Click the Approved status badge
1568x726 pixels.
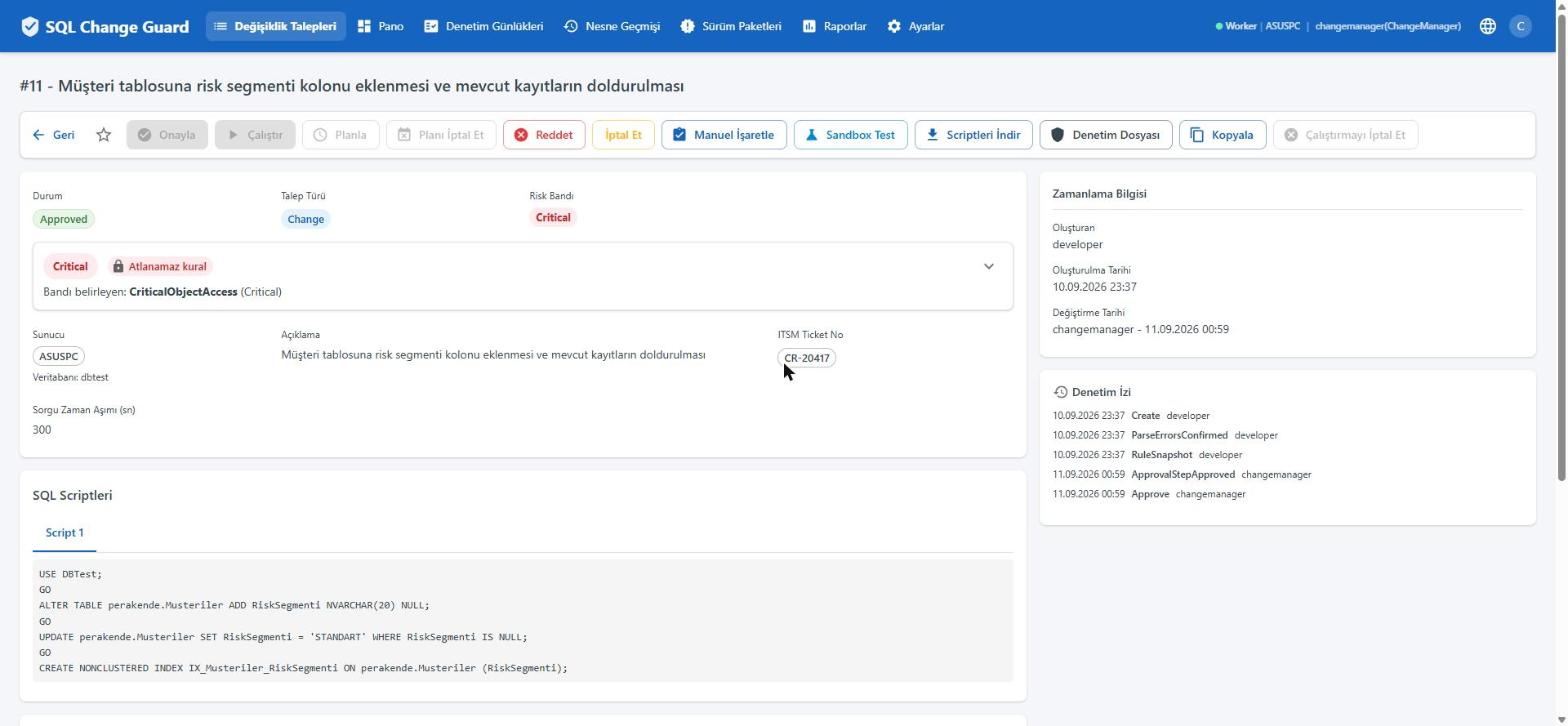63,219
